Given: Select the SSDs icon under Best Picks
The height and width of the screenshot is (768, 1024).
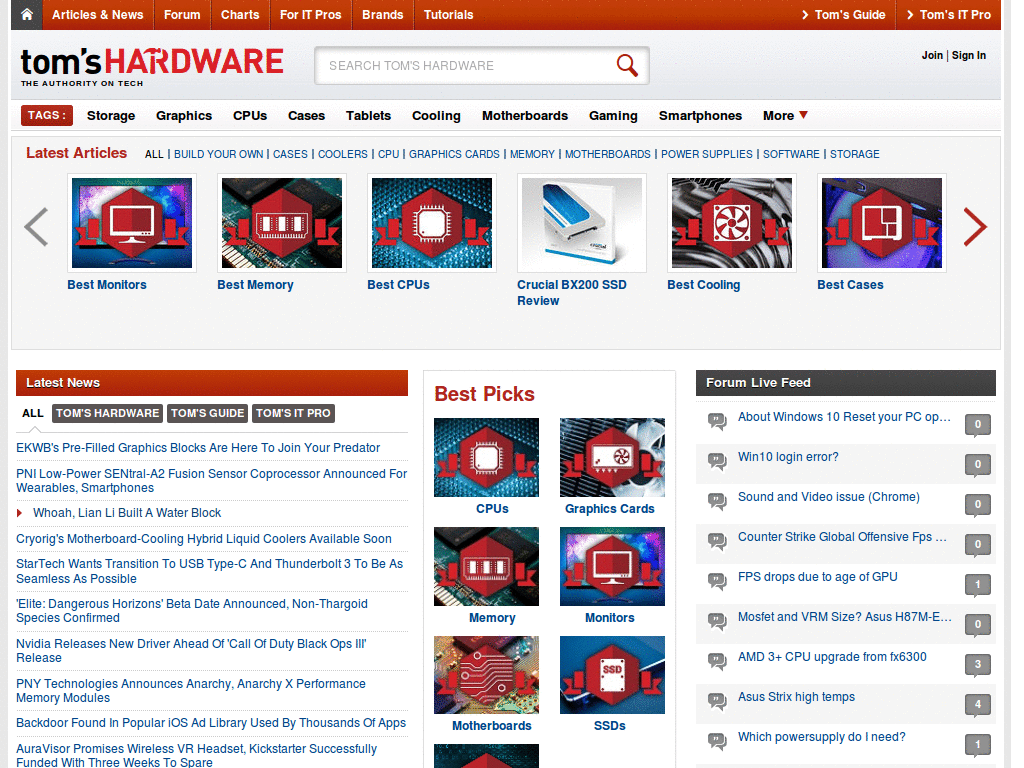Looking at the screenshot, I should (x=612, y=675).
